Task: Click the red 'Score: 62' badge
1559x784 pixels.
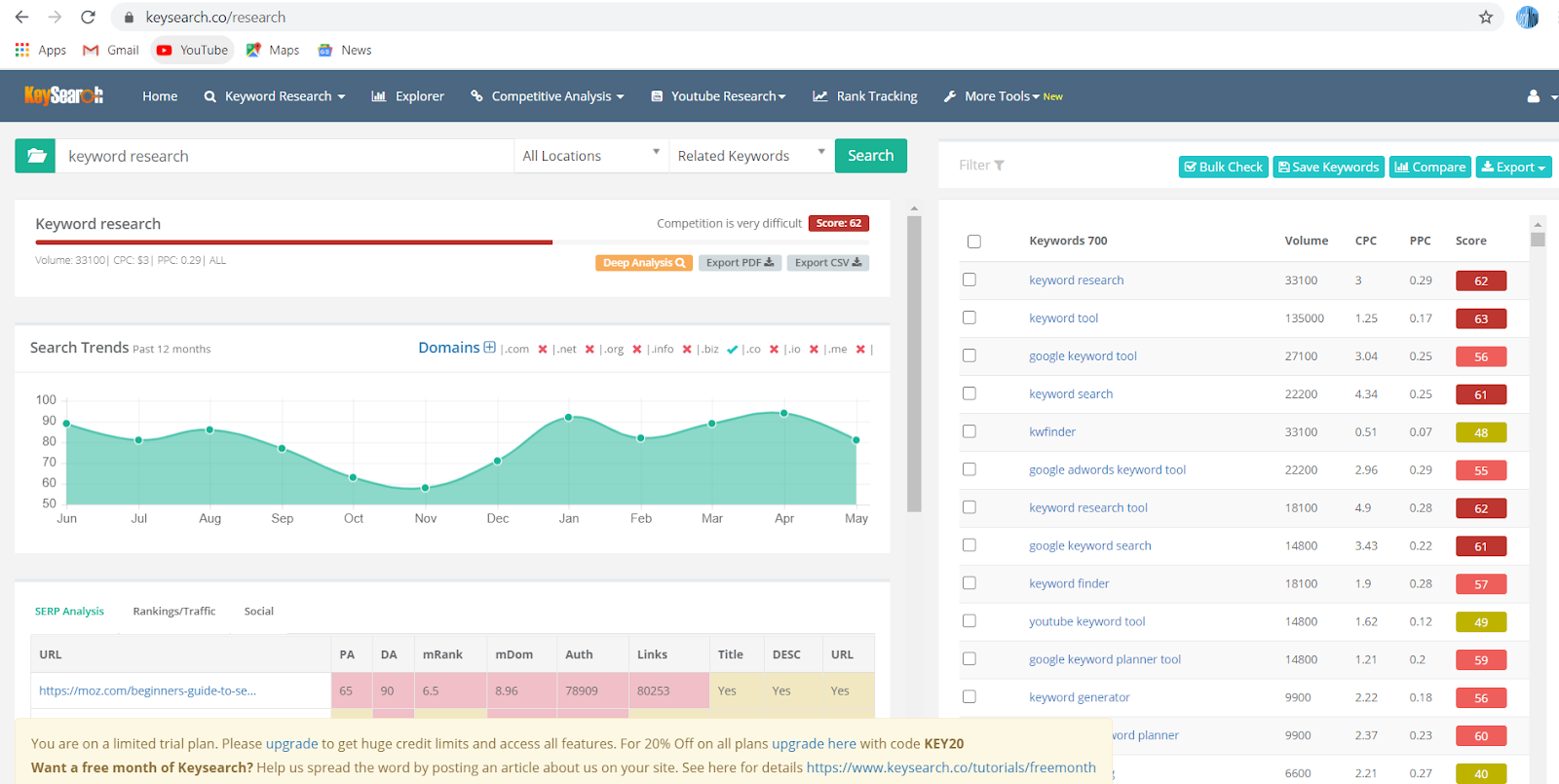Action: click(x=839, y=224)
